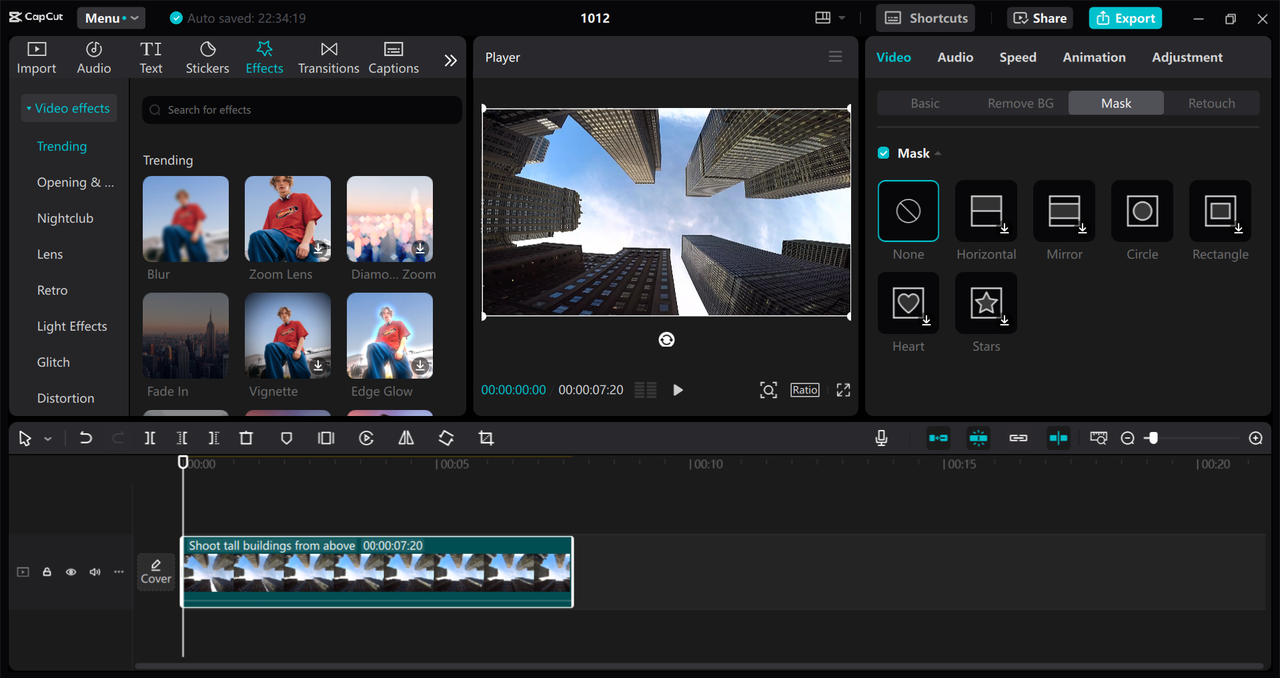Open the Captions panel
The width and height of the screenshot is (1280, 678).
coord(393,58)
